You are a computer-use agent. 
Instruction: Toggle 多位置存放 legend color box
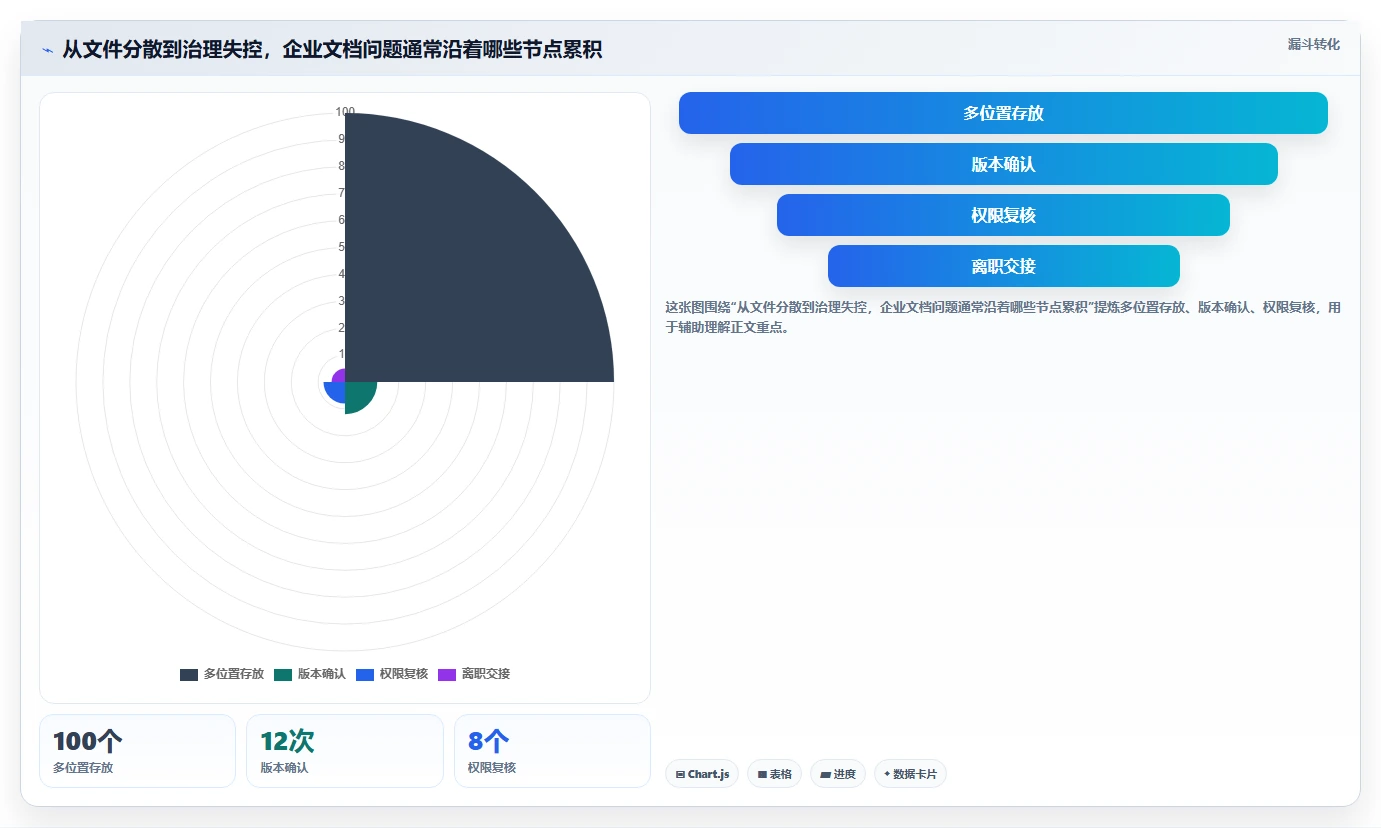[189, 674]
